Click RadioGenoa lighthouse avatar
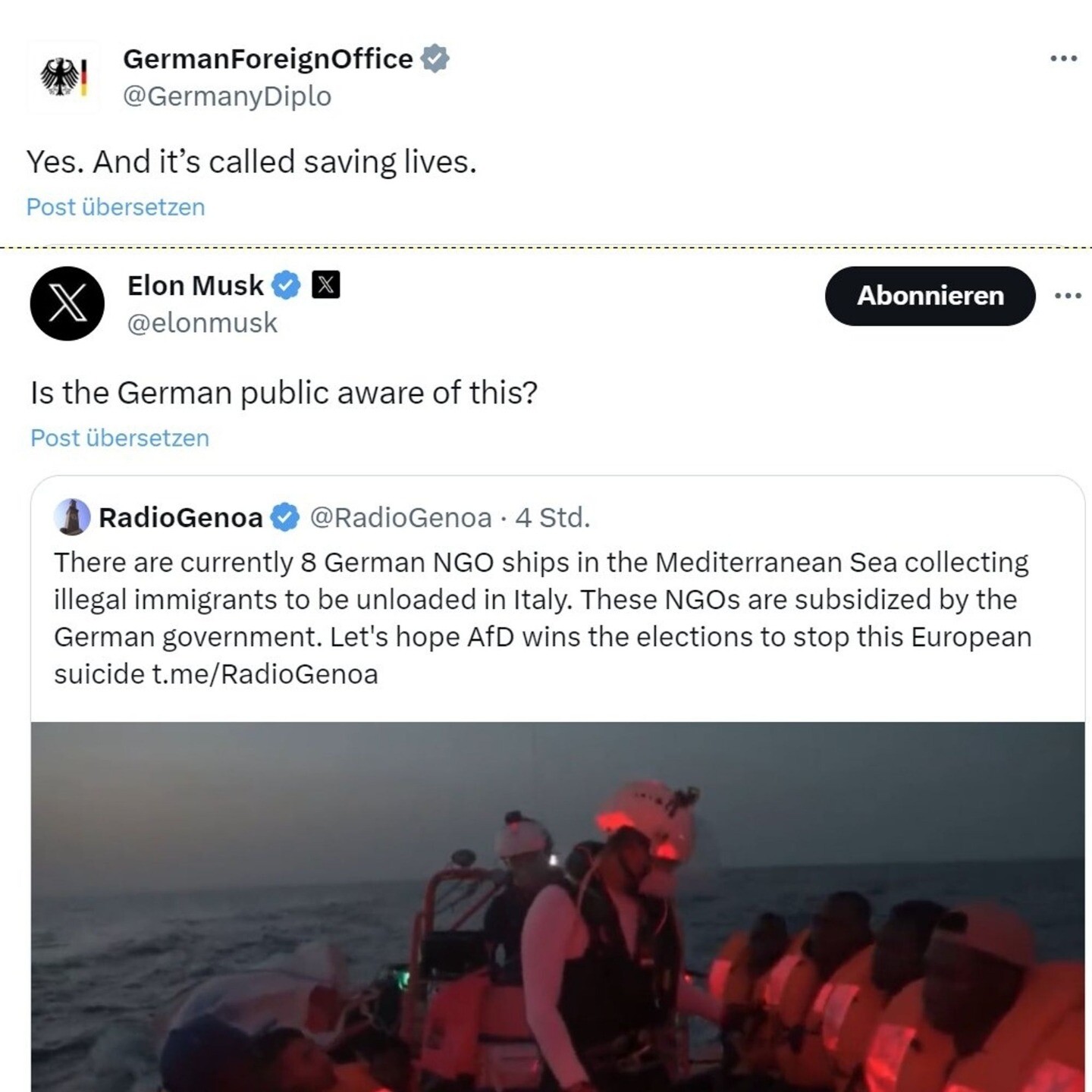 (x=72, y=517)
